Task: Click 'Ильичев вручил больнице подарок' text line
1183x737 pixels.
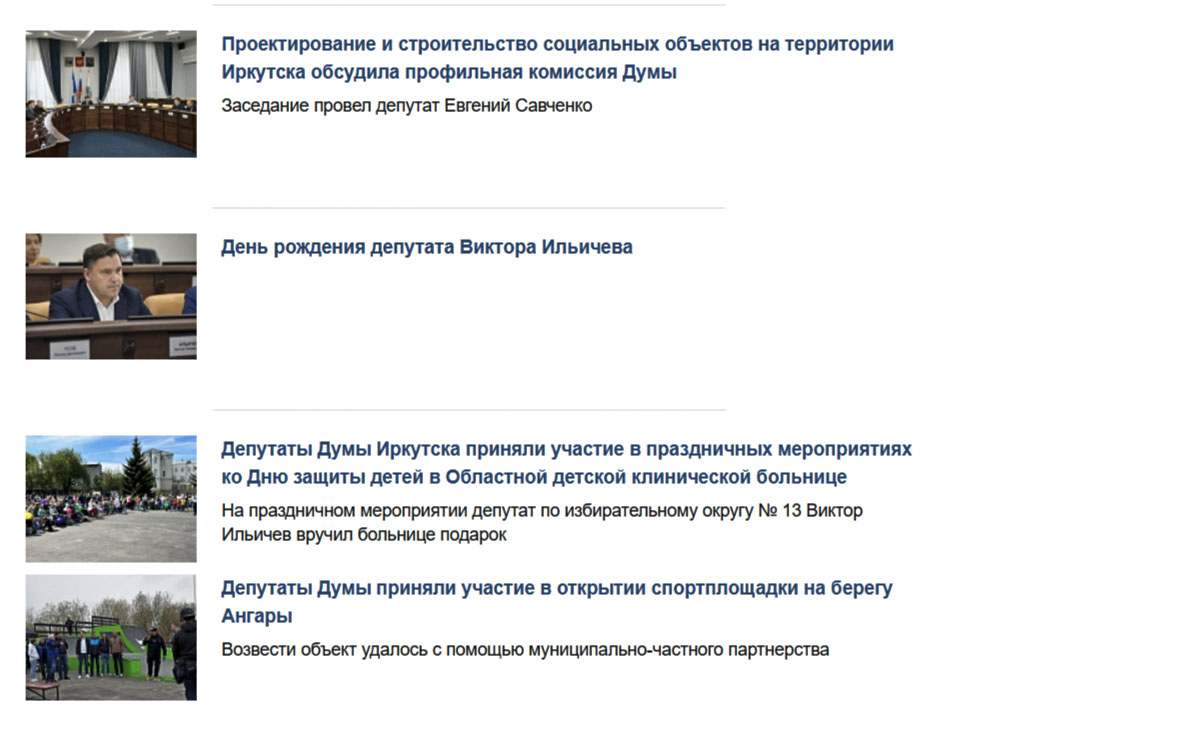Action: (x=364, y=535)
